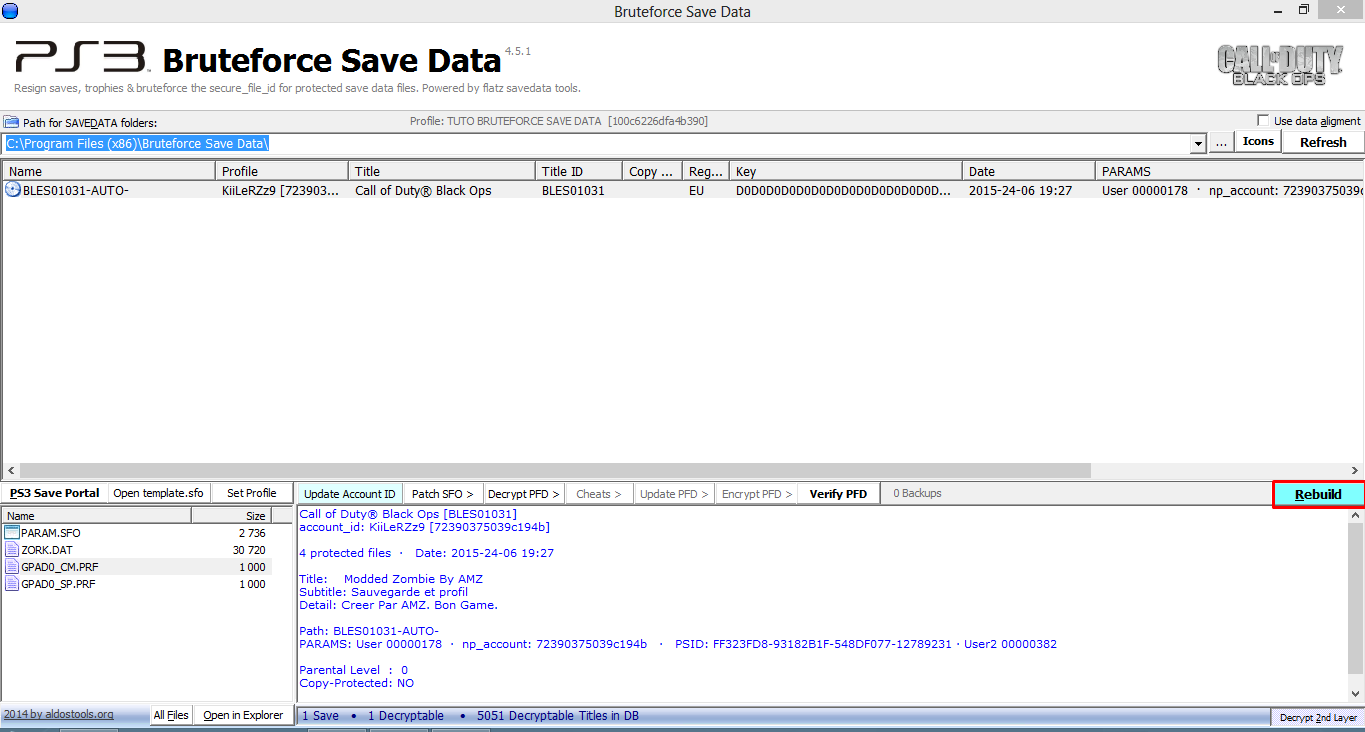Open the Decrypt PFD menu
Image resolution: width=1365 pixels, height=732 pixels.
[524, 494]
